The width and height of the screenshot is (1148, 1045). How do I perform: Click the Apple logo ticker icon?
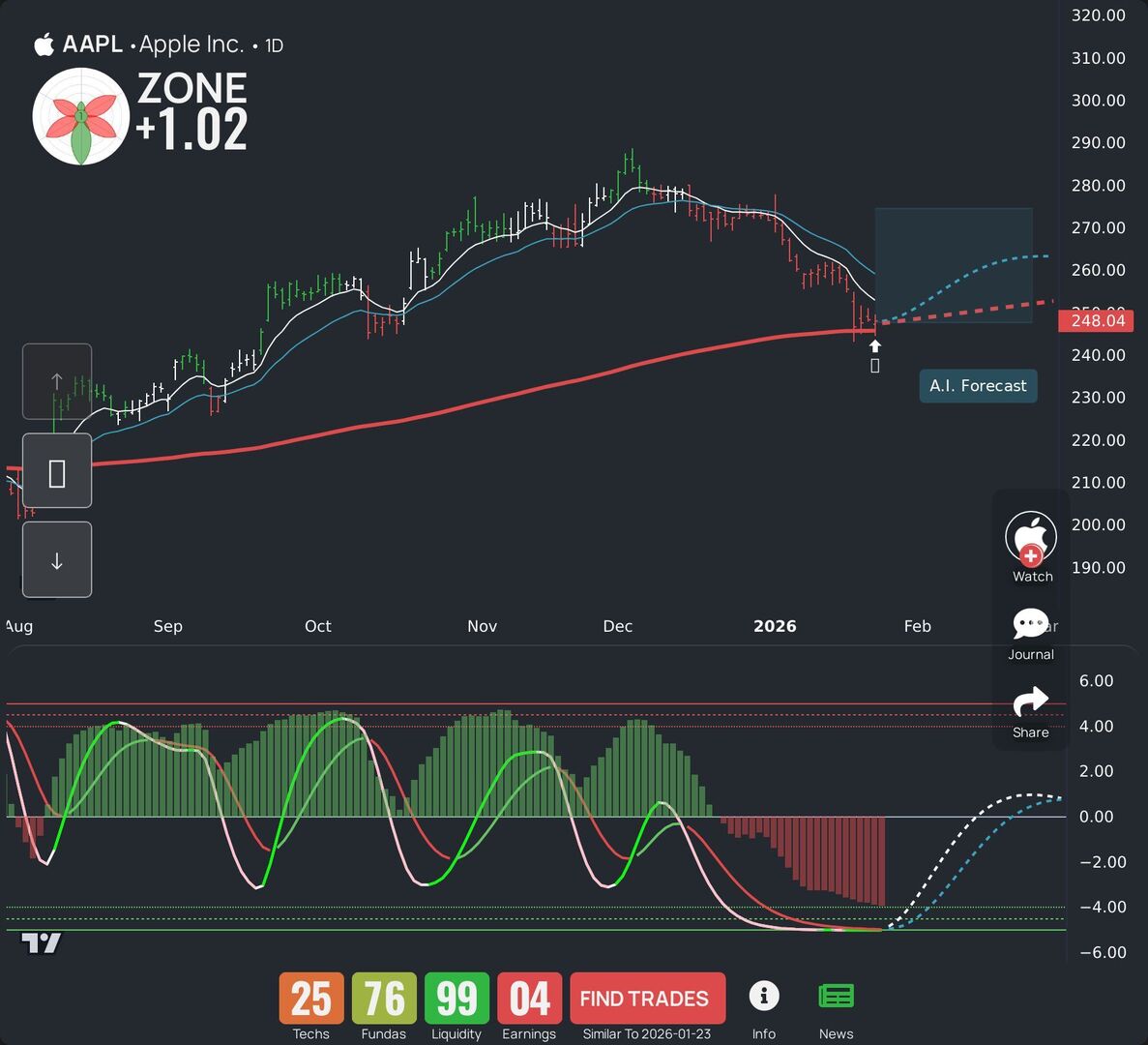[44, 45]
